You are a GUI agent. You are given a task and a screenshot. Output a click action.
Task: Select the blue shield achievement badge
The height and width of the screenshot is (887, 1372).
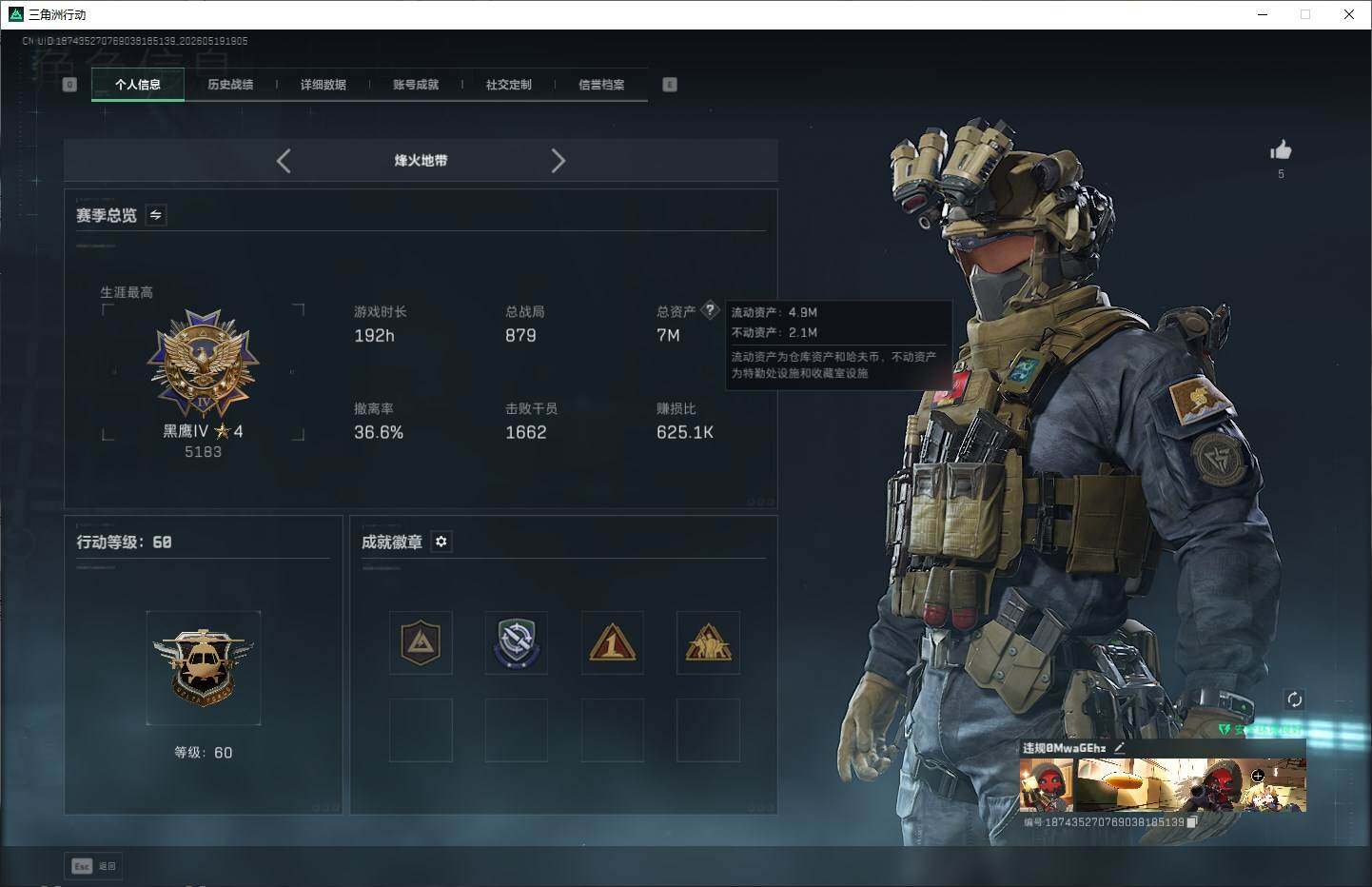[x=516, y=643]
